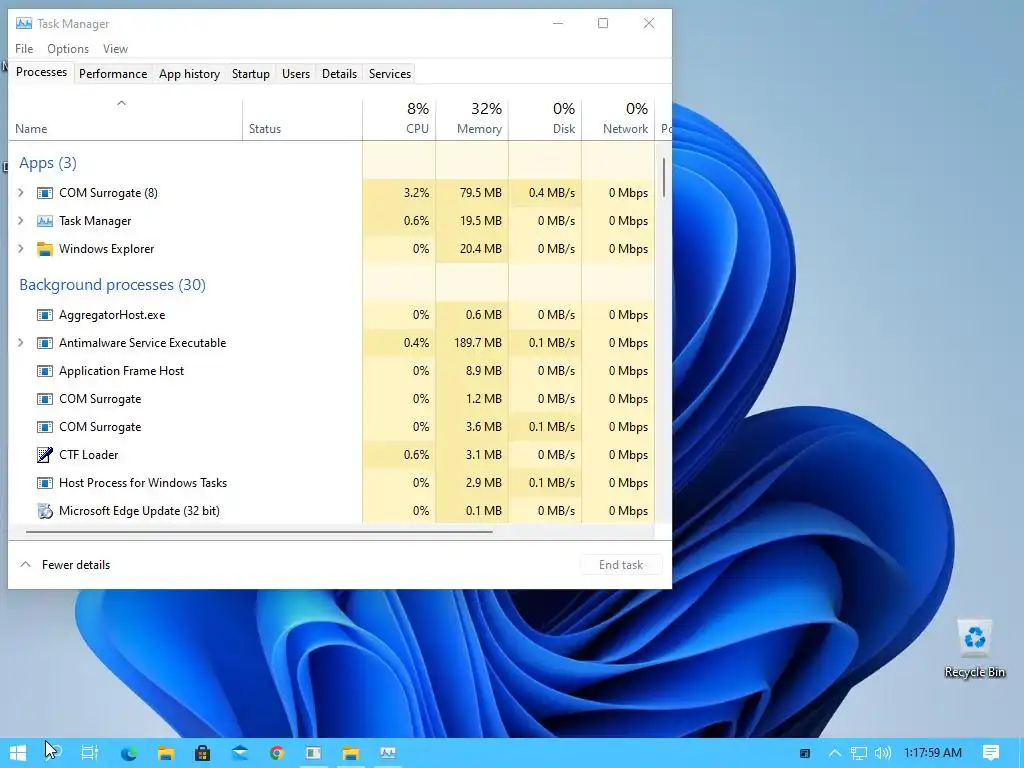1024x768 pixels.
Task: Click the End task button
Action: 621,565
